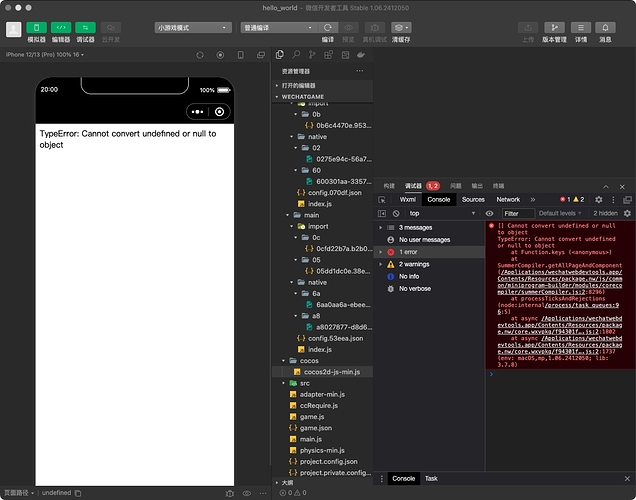This screenshot has width=636, height=500.
Task: Open the mini program capsule menu dots
Action: tap(198, 112)
